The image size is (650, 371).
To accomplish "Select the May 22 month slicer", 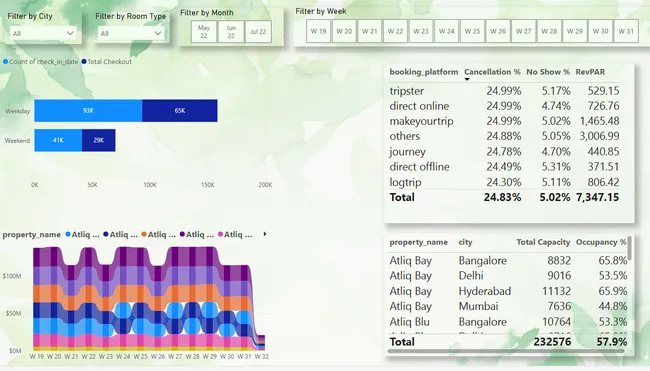I will pos(204,32).
